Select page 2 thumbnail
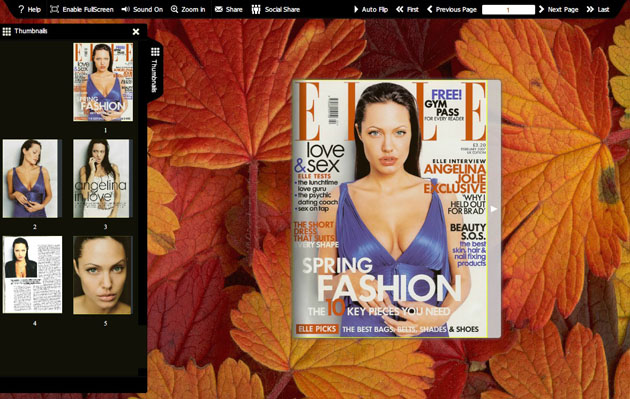This screenshot has width=630, height=399. [31, 178]
